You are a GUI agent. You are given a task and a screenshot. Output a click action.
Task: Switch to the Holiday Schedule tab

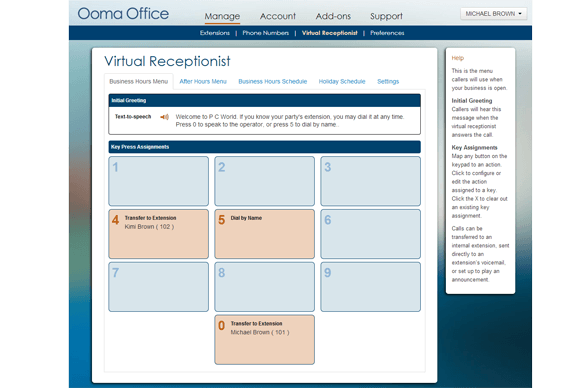click(x=342, y=81)
